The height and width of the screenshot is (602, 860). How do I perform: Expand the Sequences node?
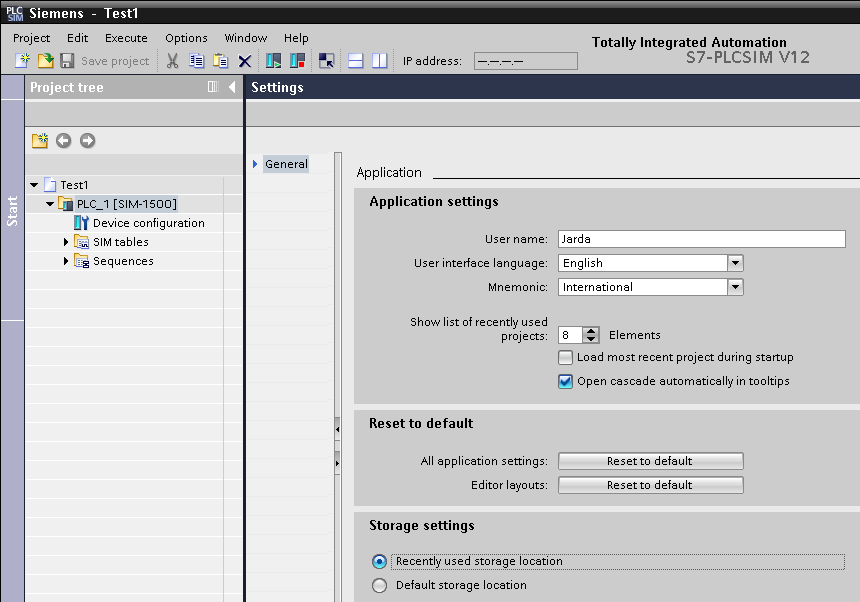coord(66,261)
